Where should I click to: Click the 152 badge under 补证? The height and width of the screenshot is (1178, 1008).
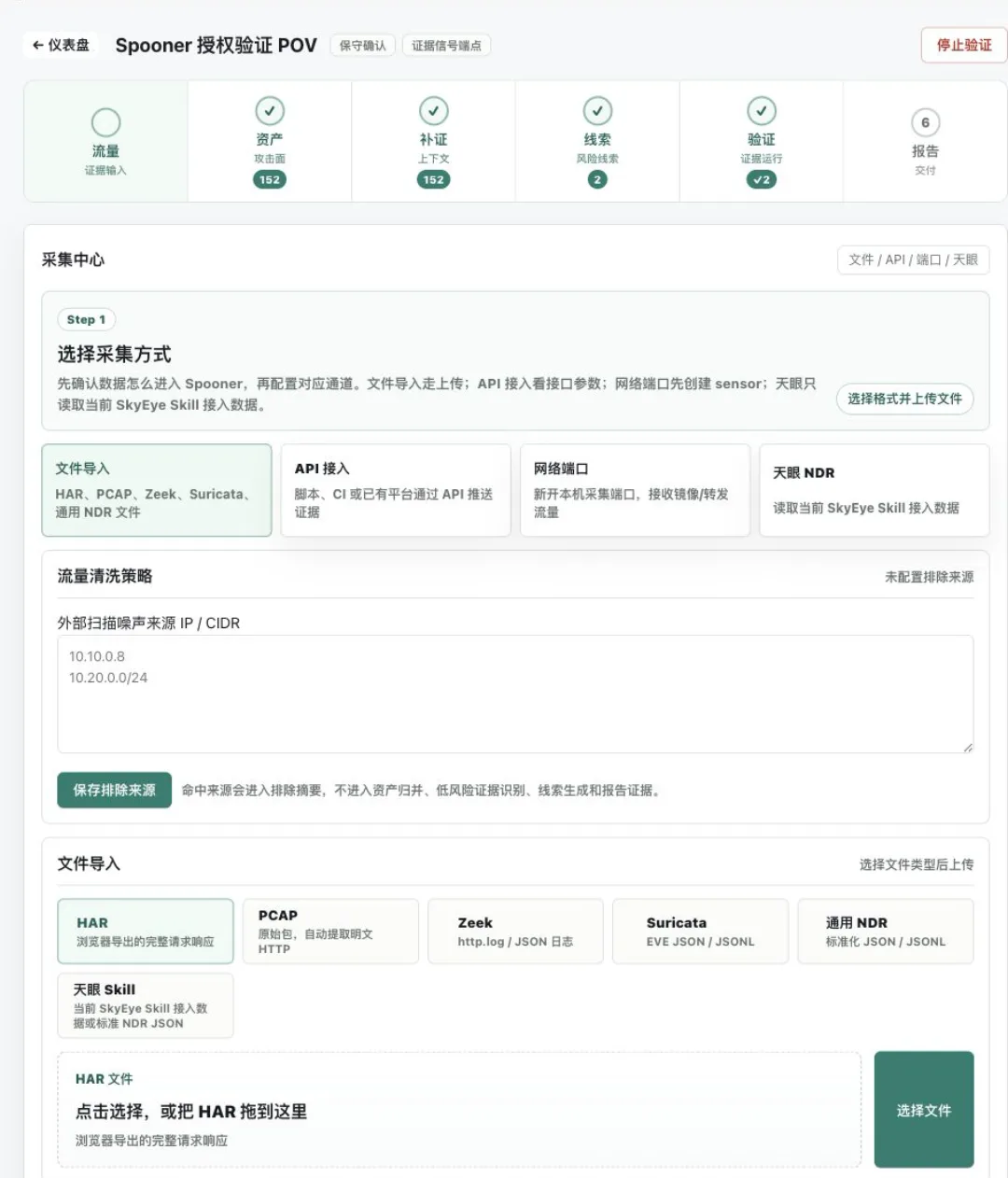click(433, 179)
